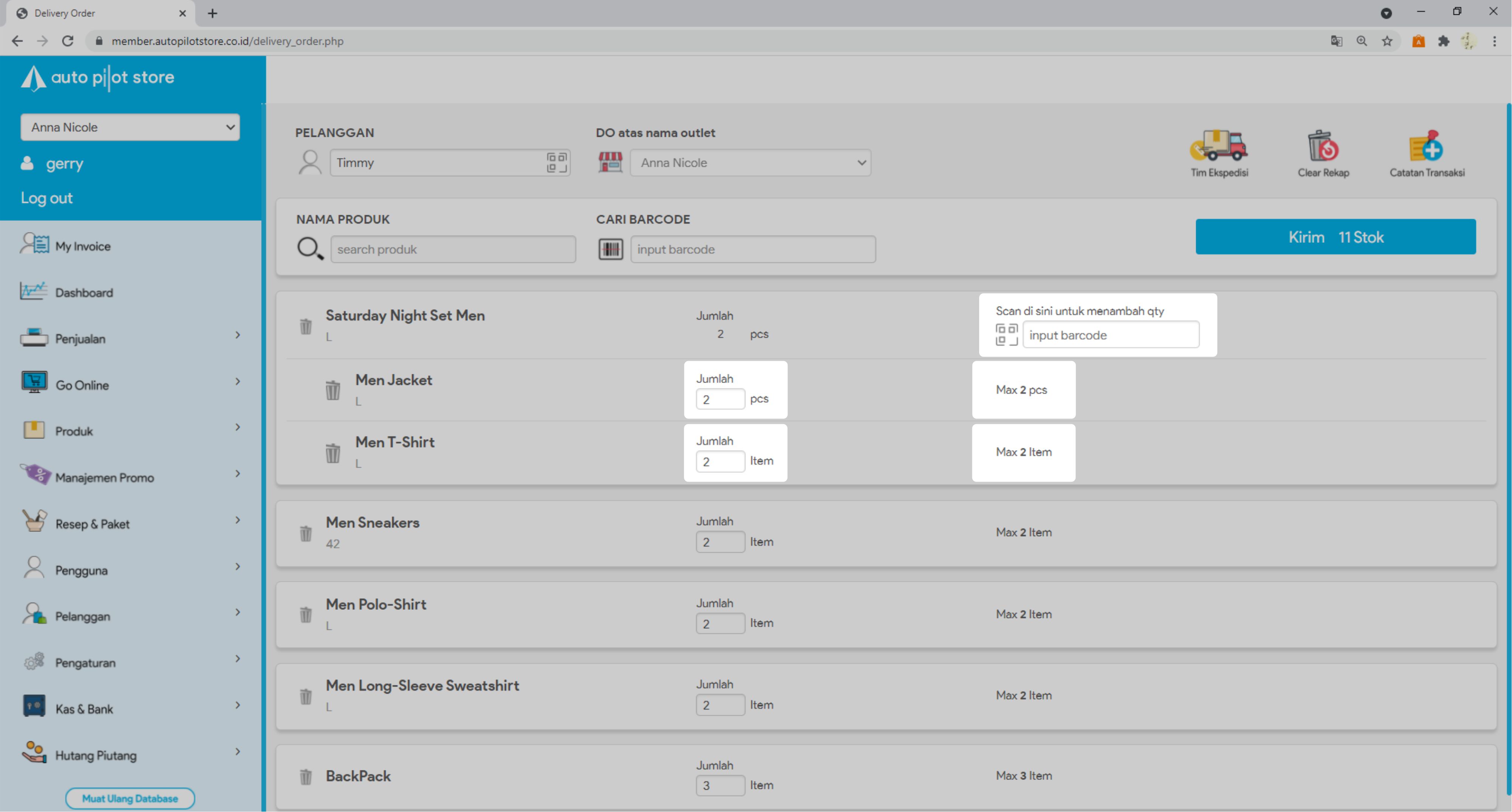Screen dimensions: 1512x812
Task: Delete the BackPack item with trash icon
Action: point(306,776)
